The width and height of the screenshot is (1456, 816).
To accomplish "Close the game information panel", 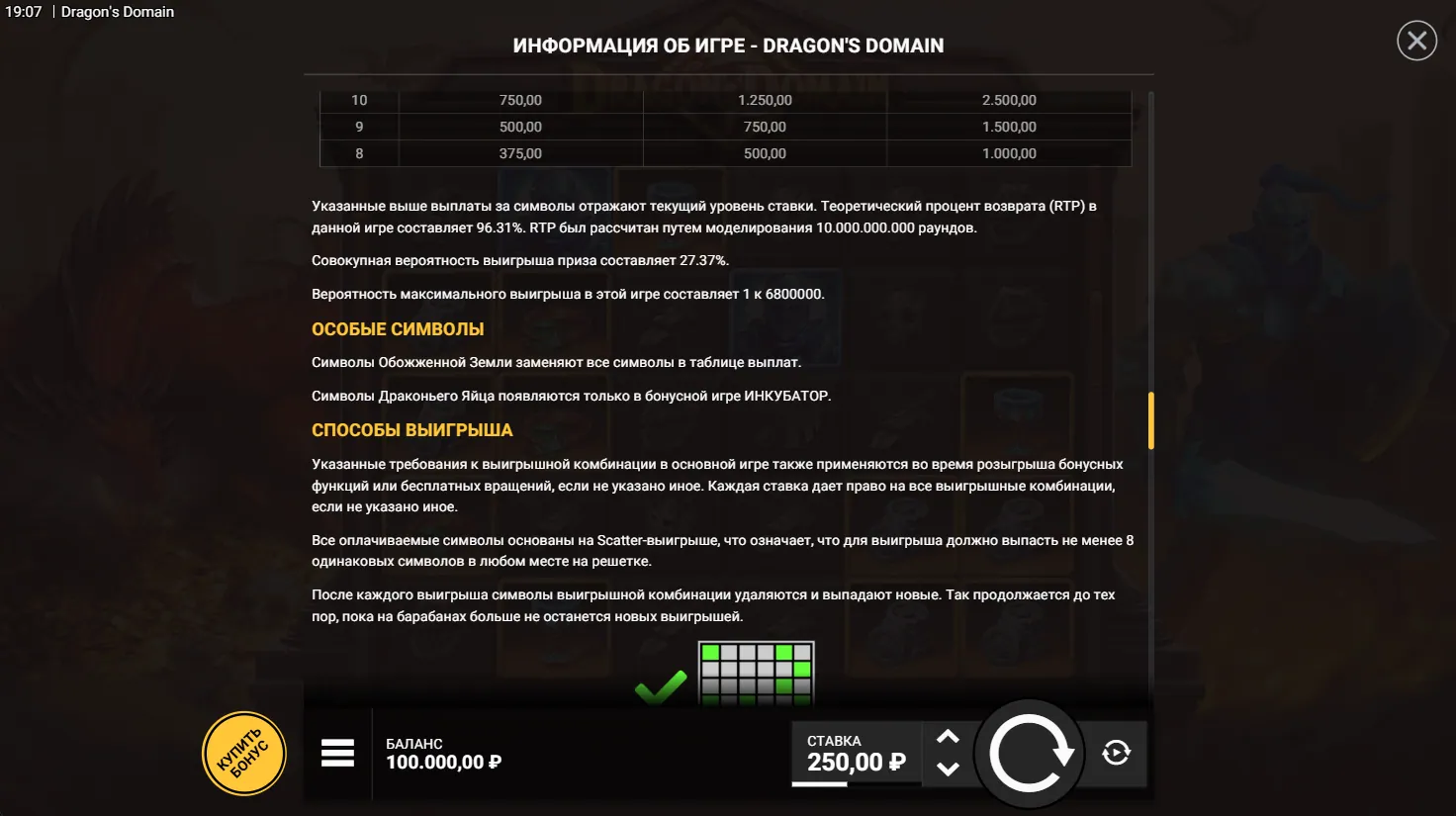I will 1416,41.
